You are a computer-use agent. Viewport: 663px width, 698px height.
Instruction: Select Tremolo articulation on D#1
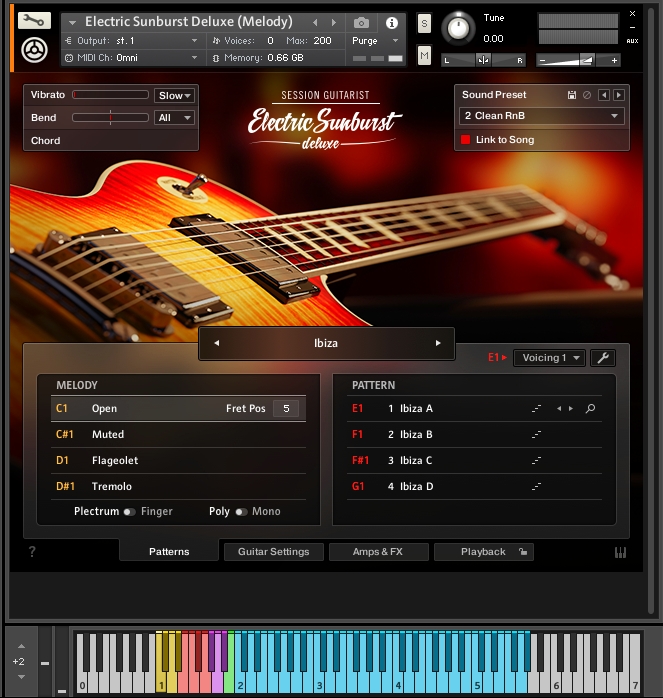click(179, 487)
